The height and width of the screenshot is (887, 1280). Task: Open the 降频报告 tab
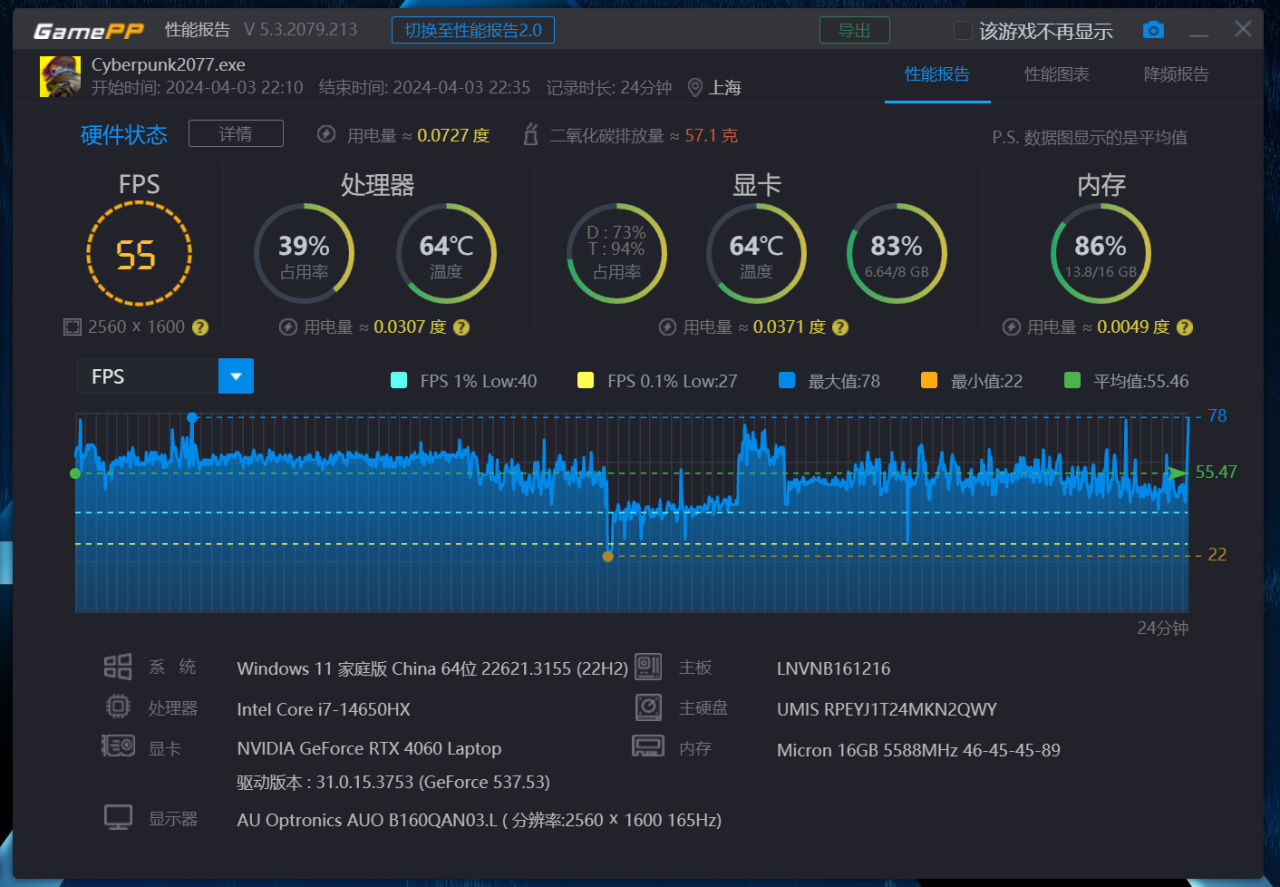pos(1176,75)
